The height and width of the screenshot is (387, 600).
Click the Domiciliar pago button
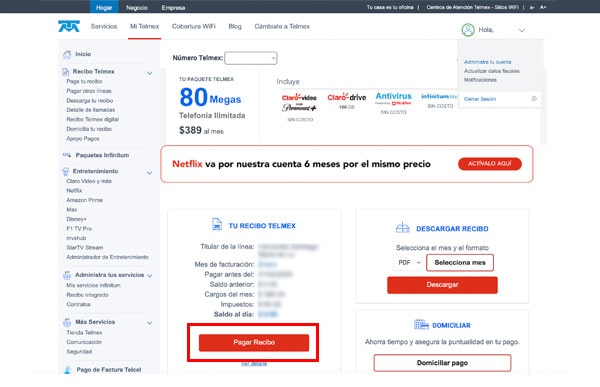pos(442,363)
